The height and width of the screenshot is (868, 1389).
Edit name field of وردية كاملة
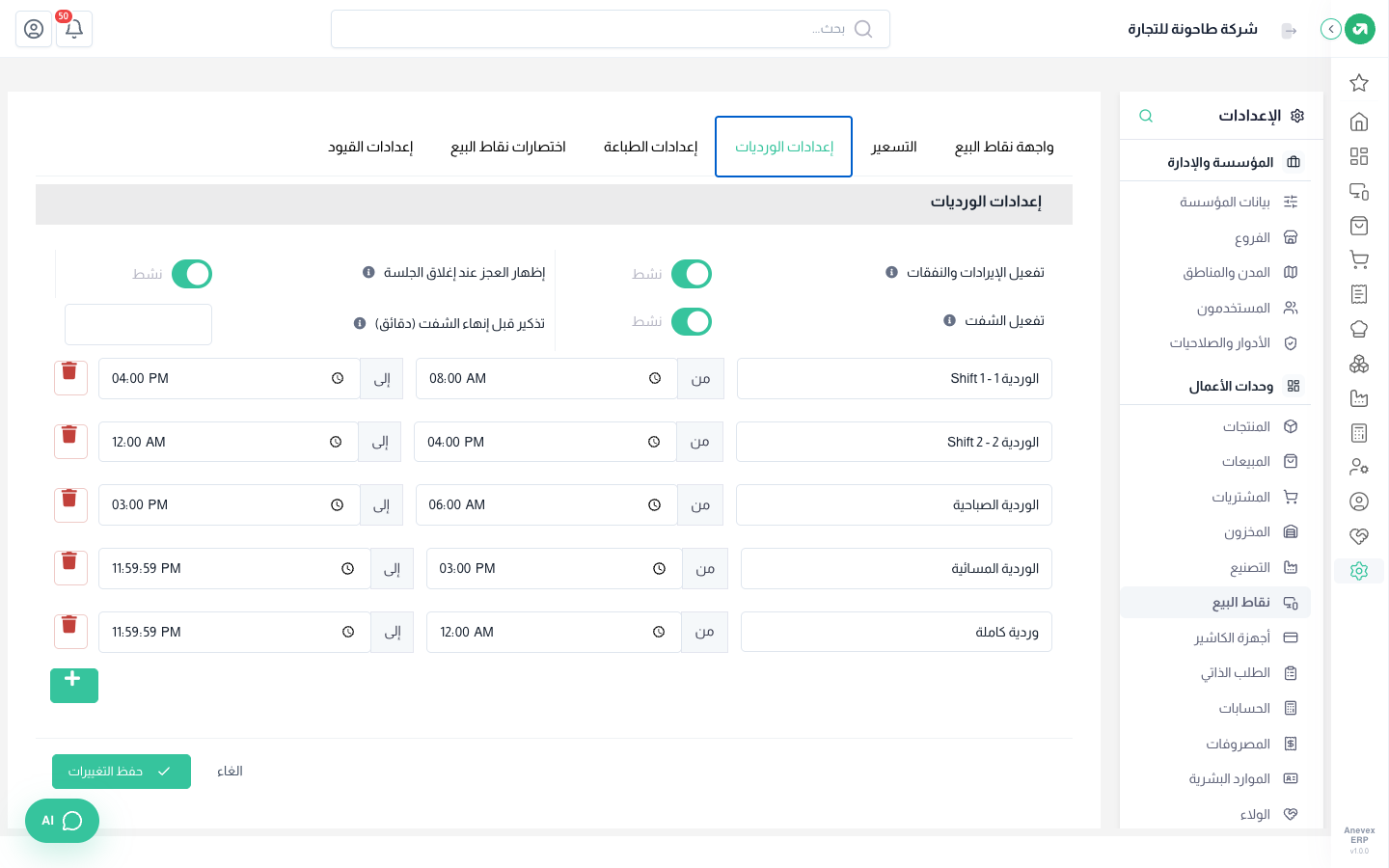[x=896, y=632]
